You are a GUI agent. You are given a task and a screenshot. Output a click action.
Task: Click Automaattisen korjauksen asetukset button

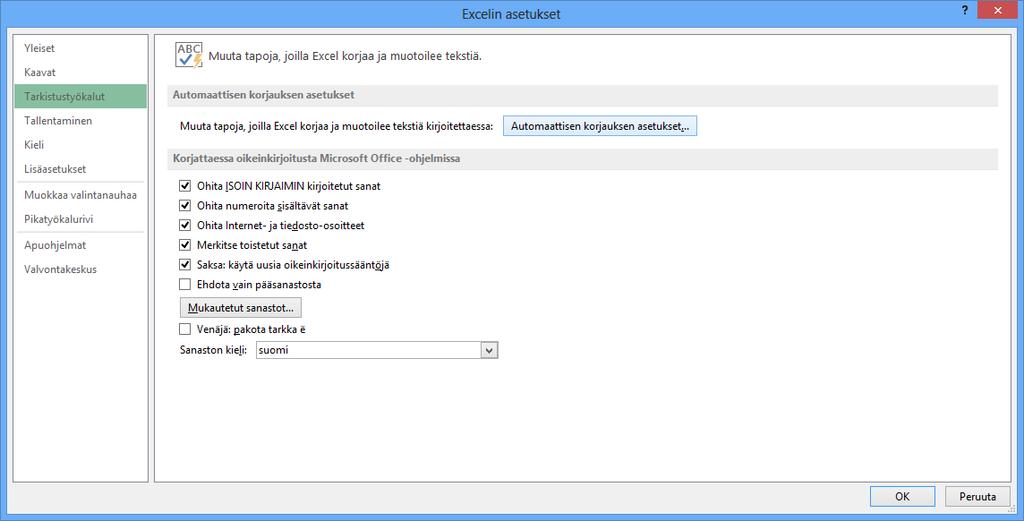(x=600, y=126)
